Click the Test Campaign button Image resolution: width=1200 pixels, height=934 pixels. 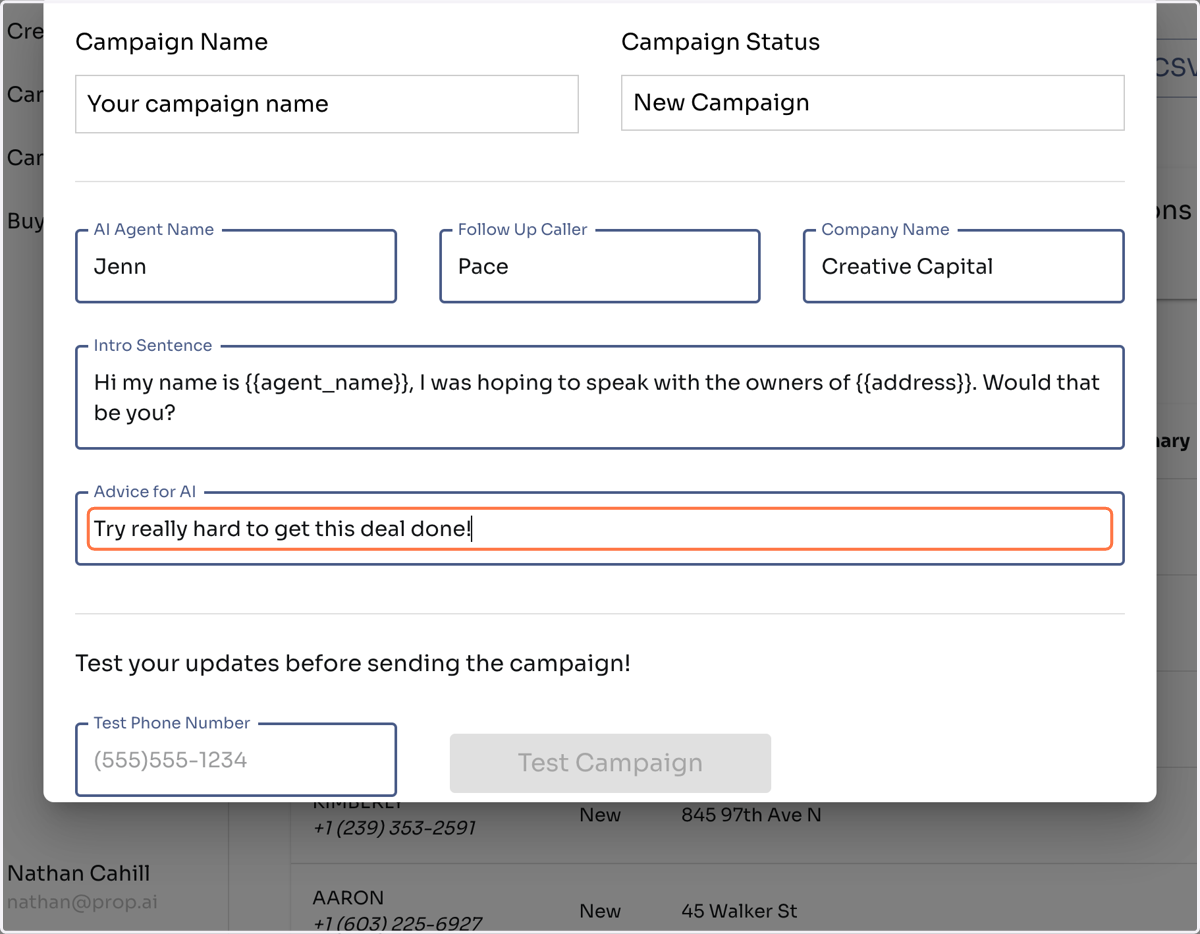tap(610, 763)
